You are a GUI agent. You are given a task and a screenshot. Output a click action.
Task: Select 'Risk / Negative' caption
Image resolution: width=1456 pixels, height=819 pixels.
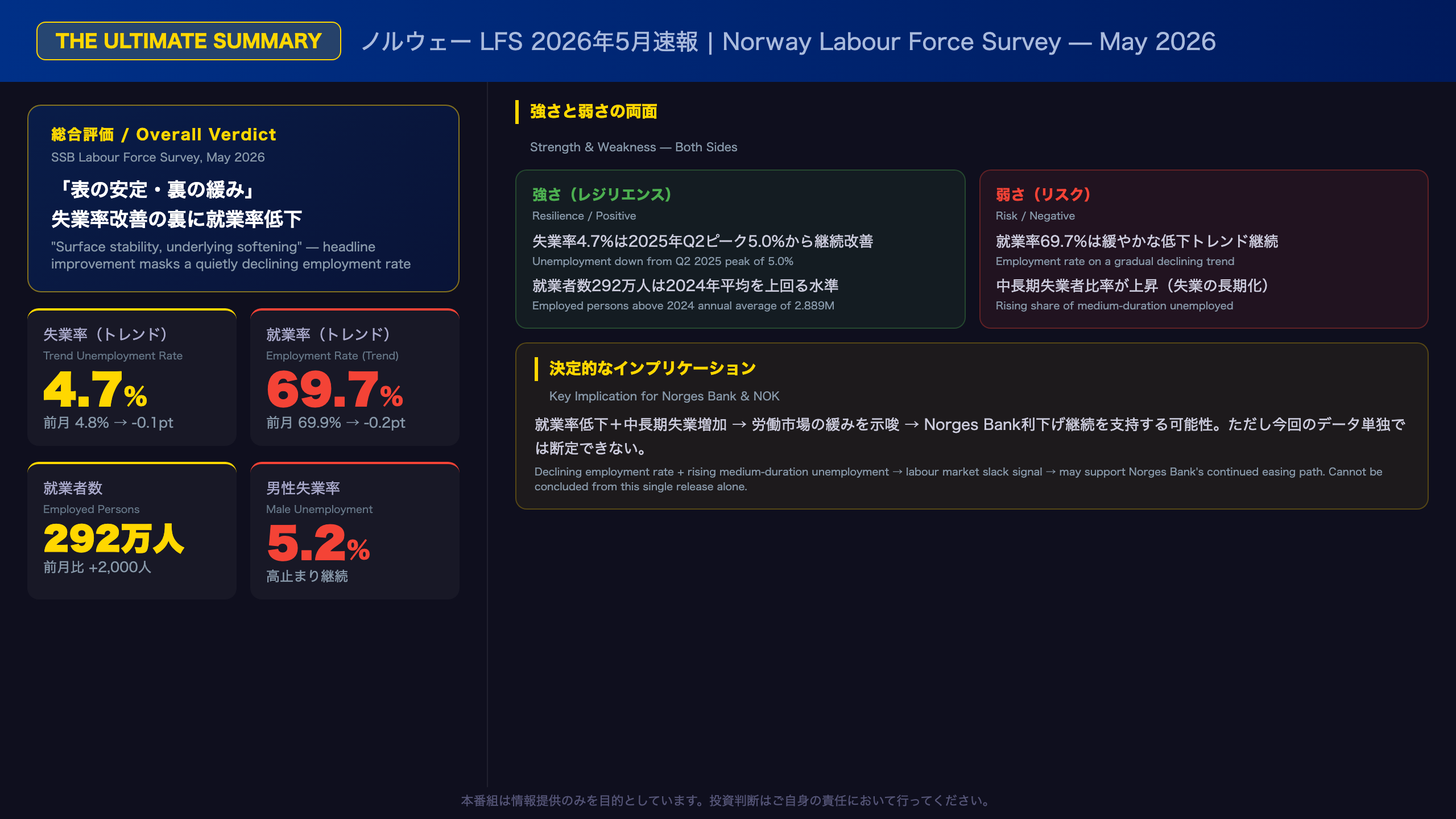(1035, 216)
